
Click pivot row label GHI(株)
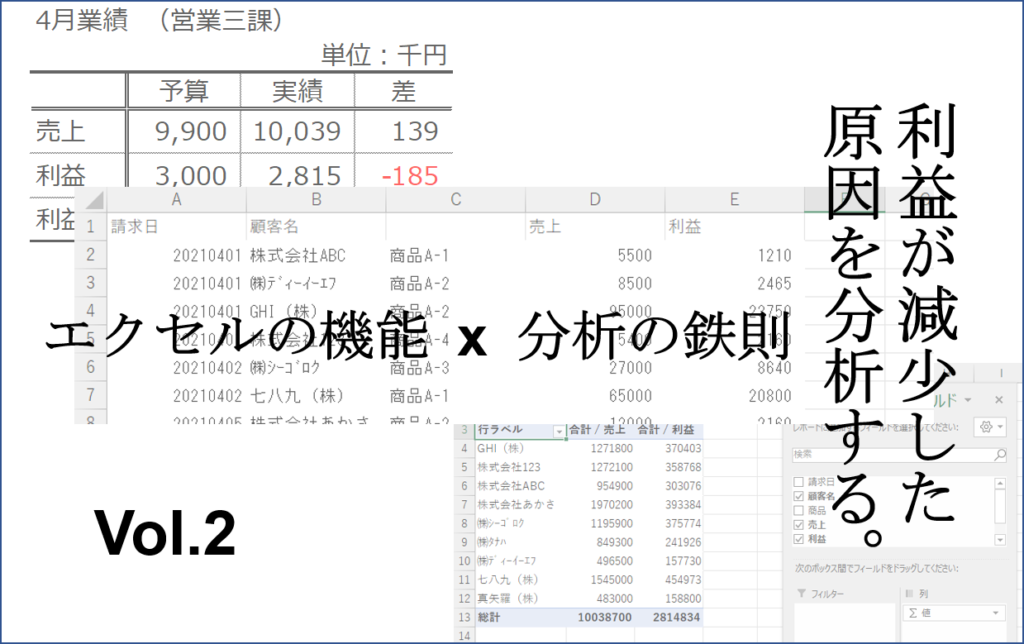[500, 449]
